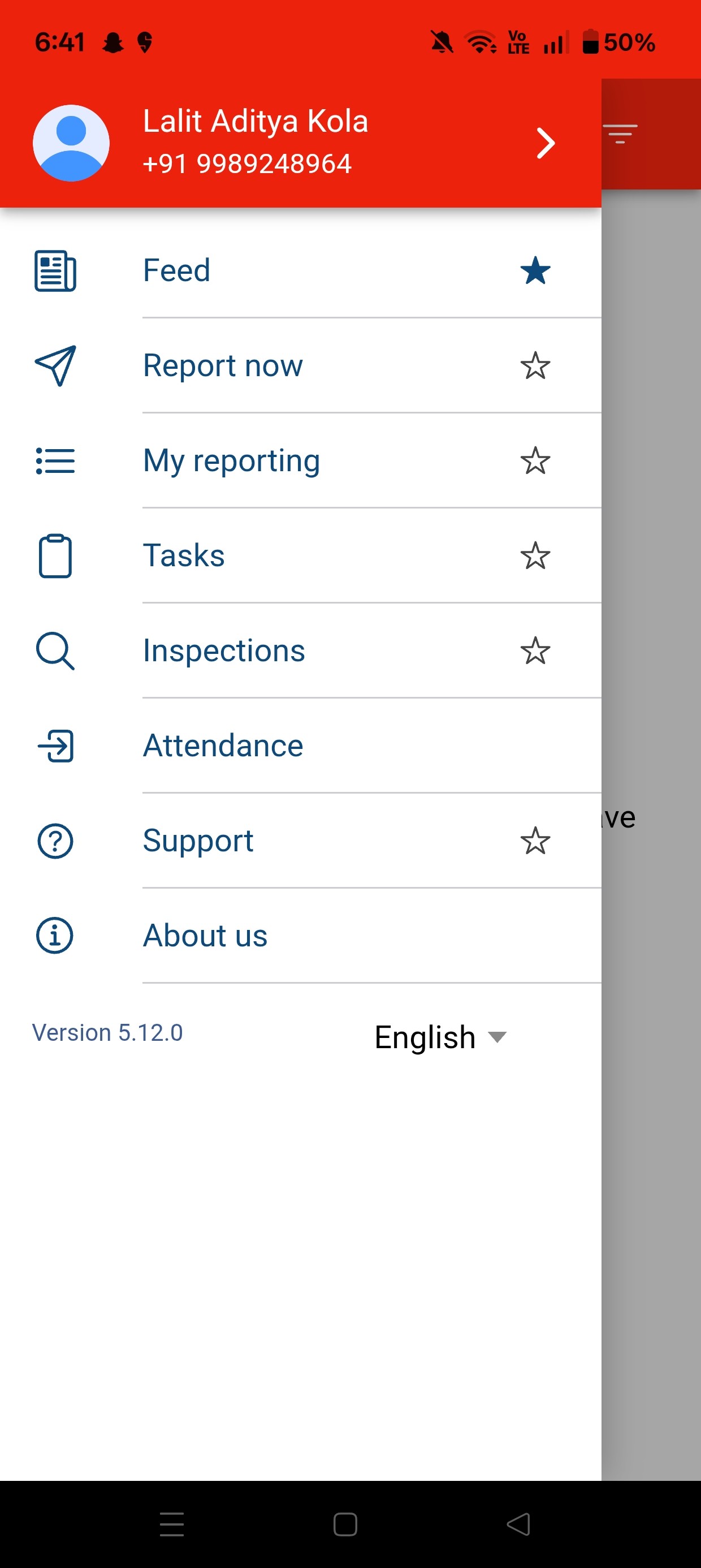
Task: Tap the Attendance sign-in icon
Action: pos(55,746)
